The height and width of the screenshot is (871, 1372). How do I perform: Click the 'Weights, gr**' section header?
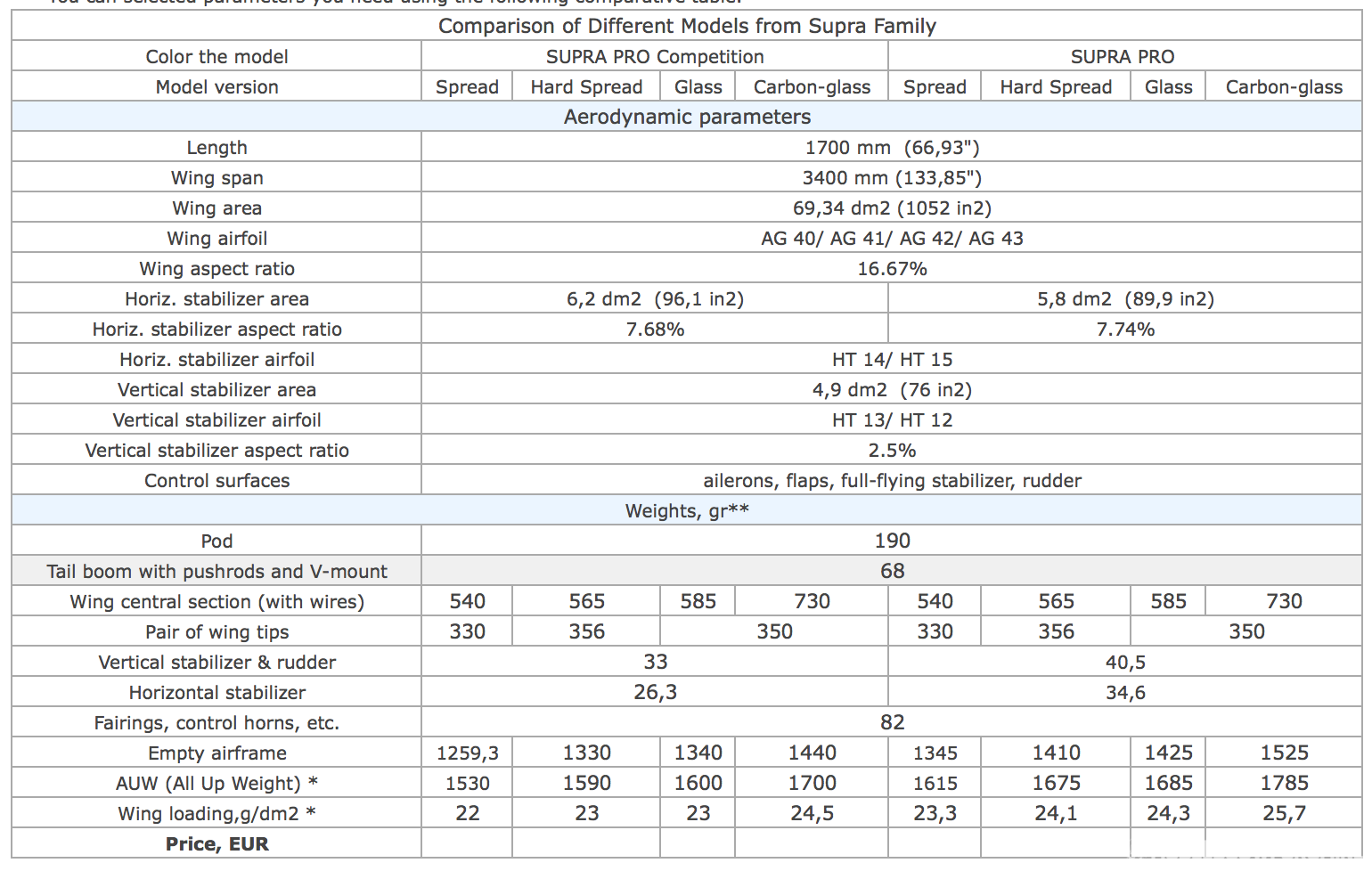click(687, 510)
